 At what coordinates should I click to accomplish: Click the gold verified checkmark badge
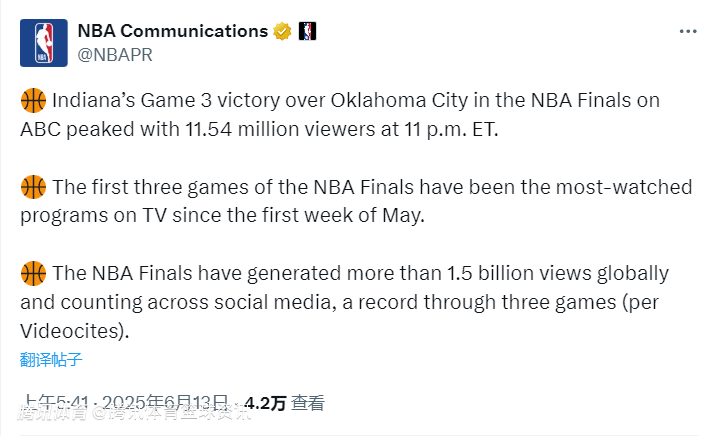coord(283,31)
